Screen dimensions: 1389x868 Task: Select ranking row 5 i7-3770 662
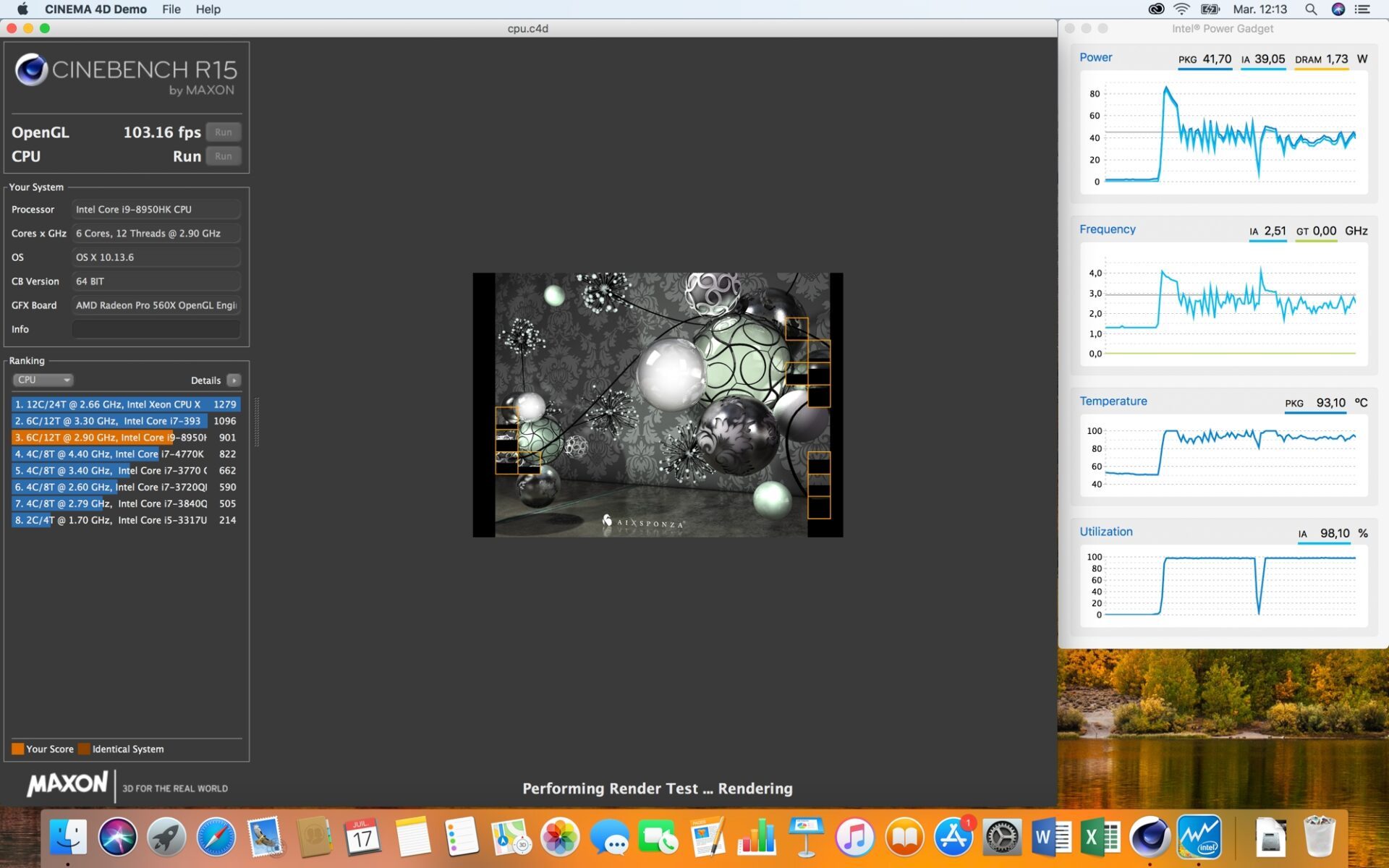click(126, 470)
